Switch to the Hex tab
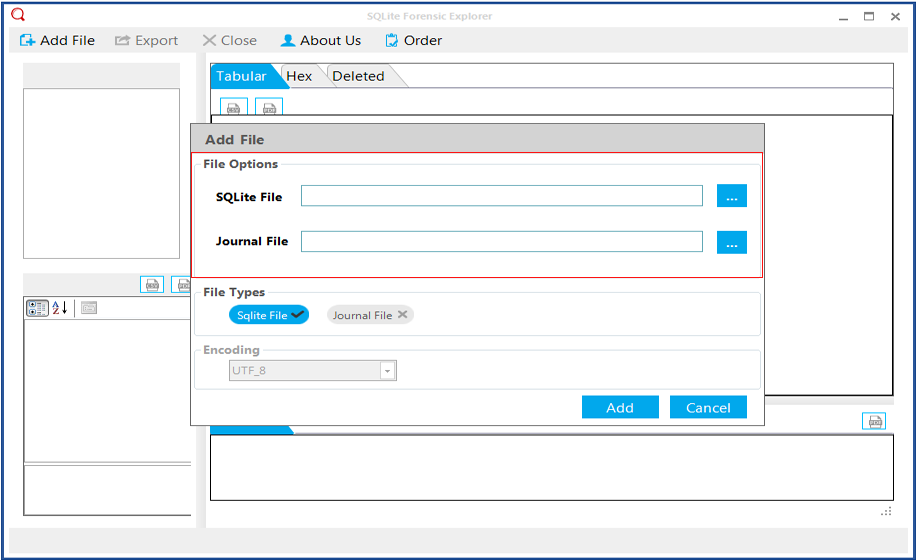The image size is (916, 560). click(299, 76)
